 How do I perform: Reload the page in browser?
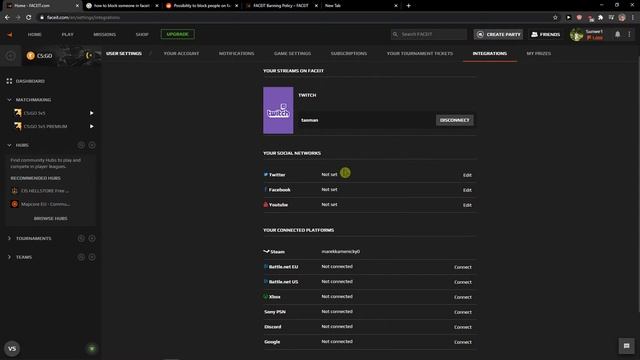click(29, 18)
